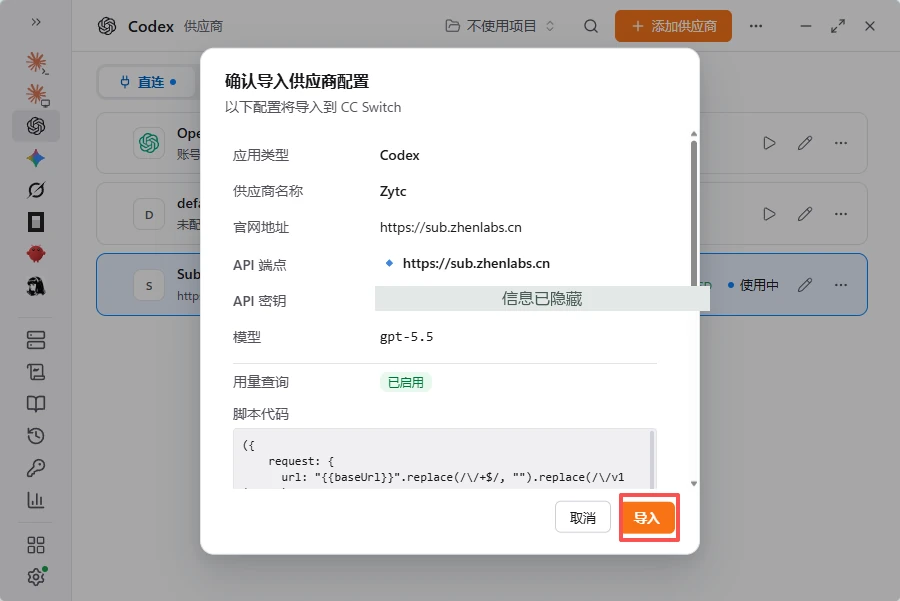Open the four-squares grid sidebar icon
Viewport: 900px width, 601px height.
tap(36, 545)
